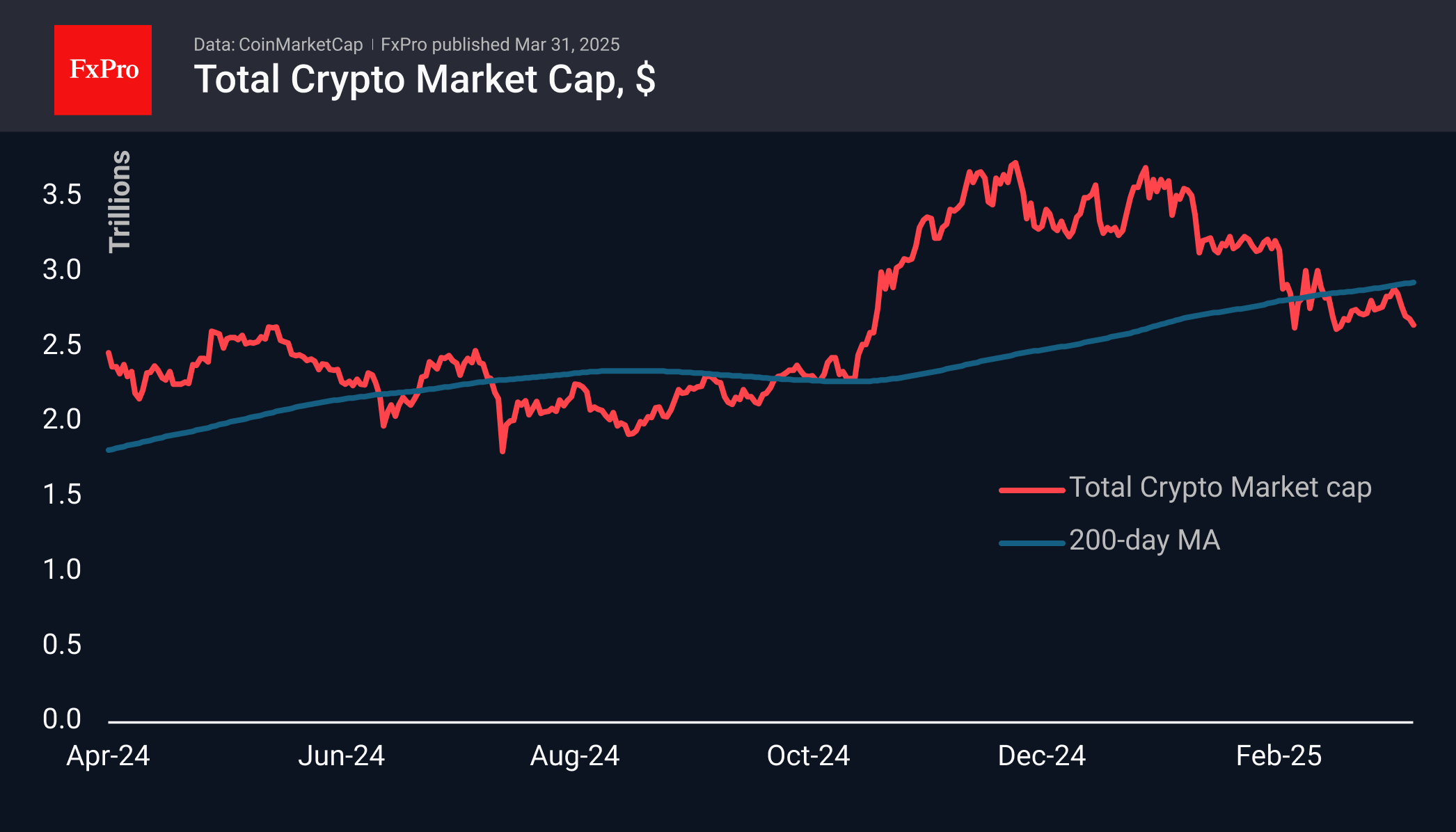This screenshot has width=1456, height=832.
Task: Click the 1.0 y-axis tick label
Action: 62,570
